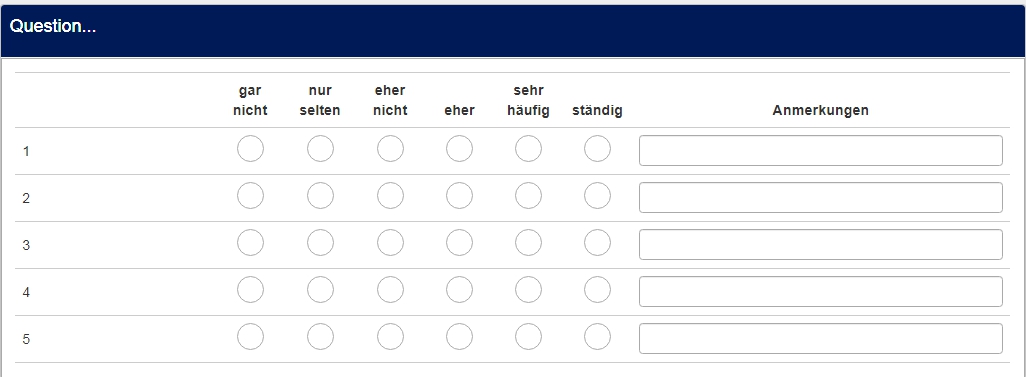Select 'nur selten' for row 1
The height and width of the screenshot is (377, 1026).
(x=320, y=149)
